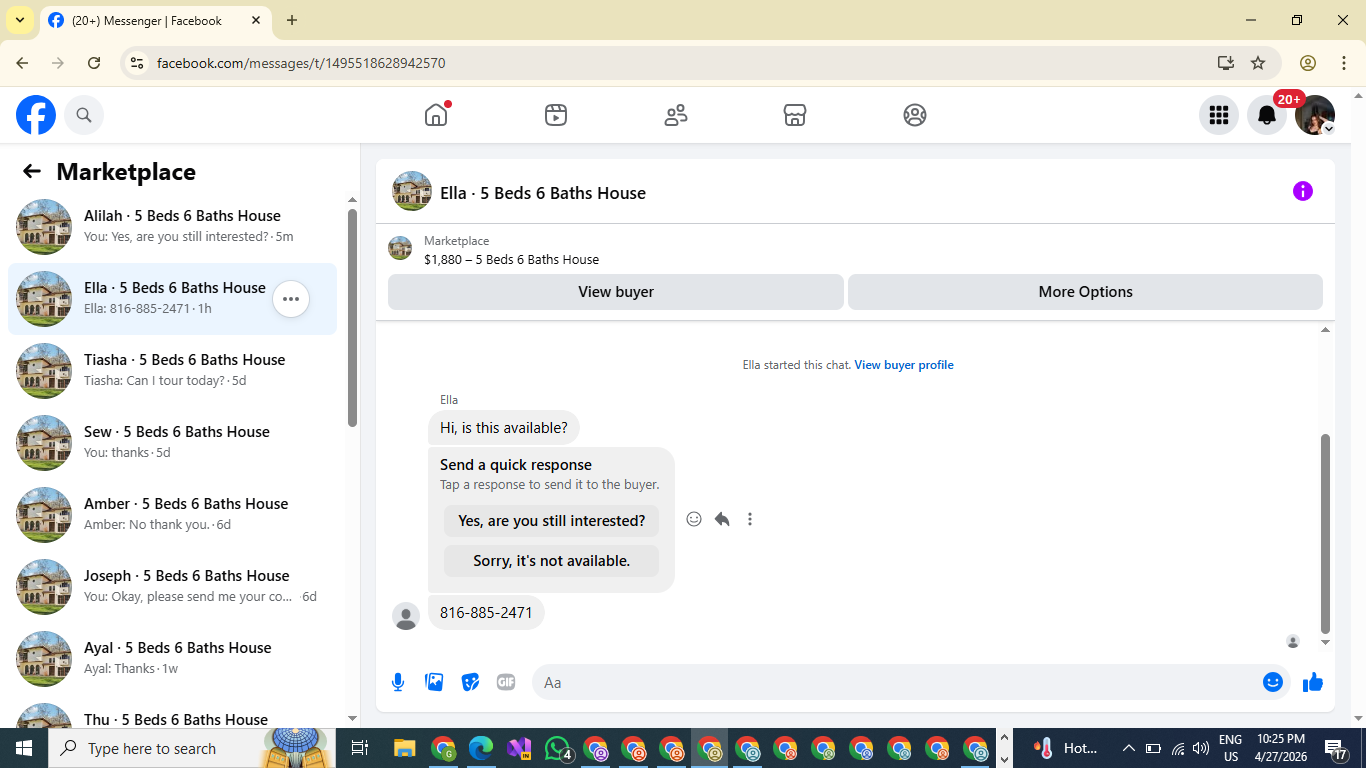Viewport: 1366px width, 768px height.
Task: Open the Sew conversation
Action: point(172,443)
